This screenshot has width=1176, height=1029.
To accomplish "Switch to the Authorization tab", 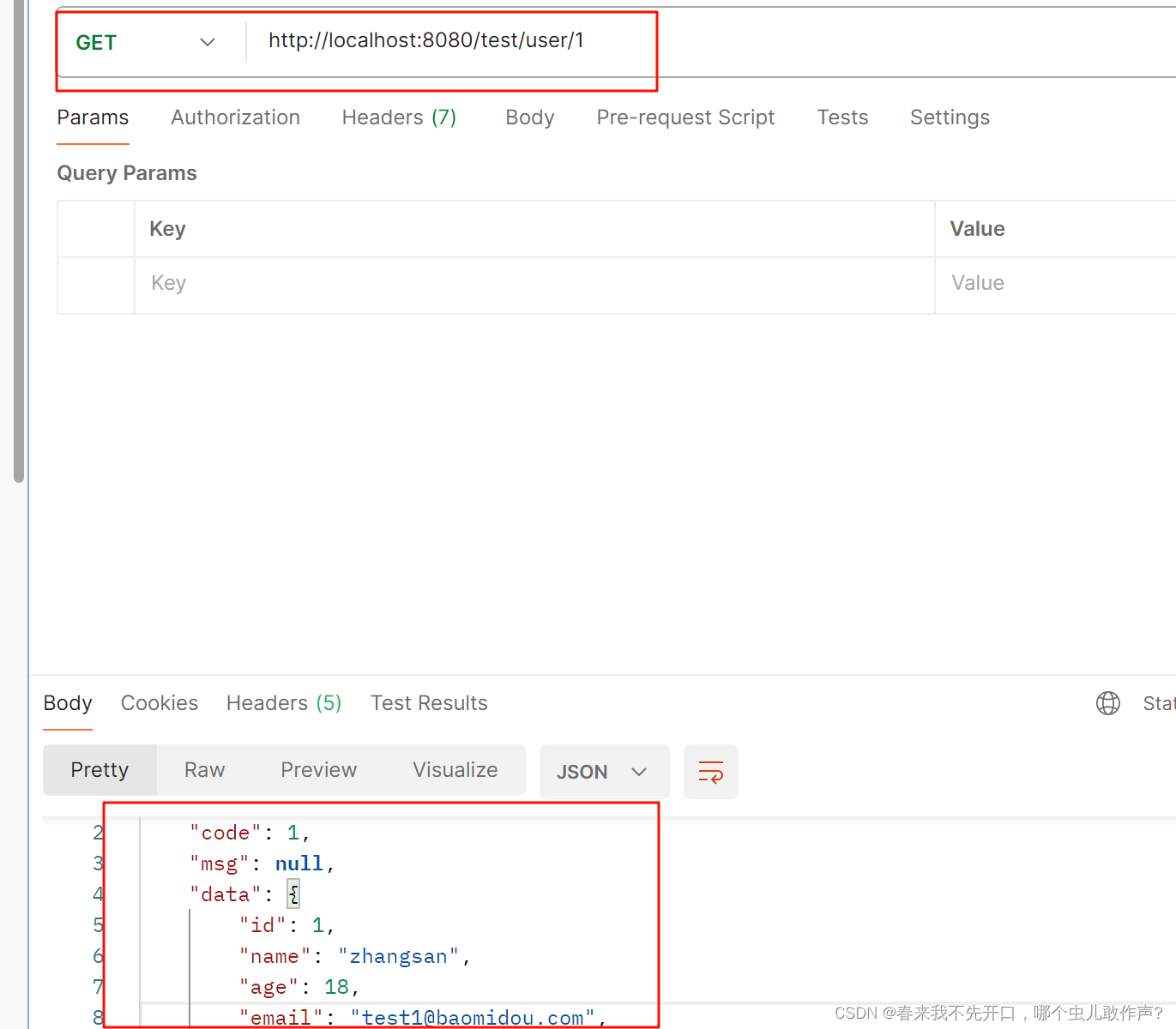I will [235, 117].
